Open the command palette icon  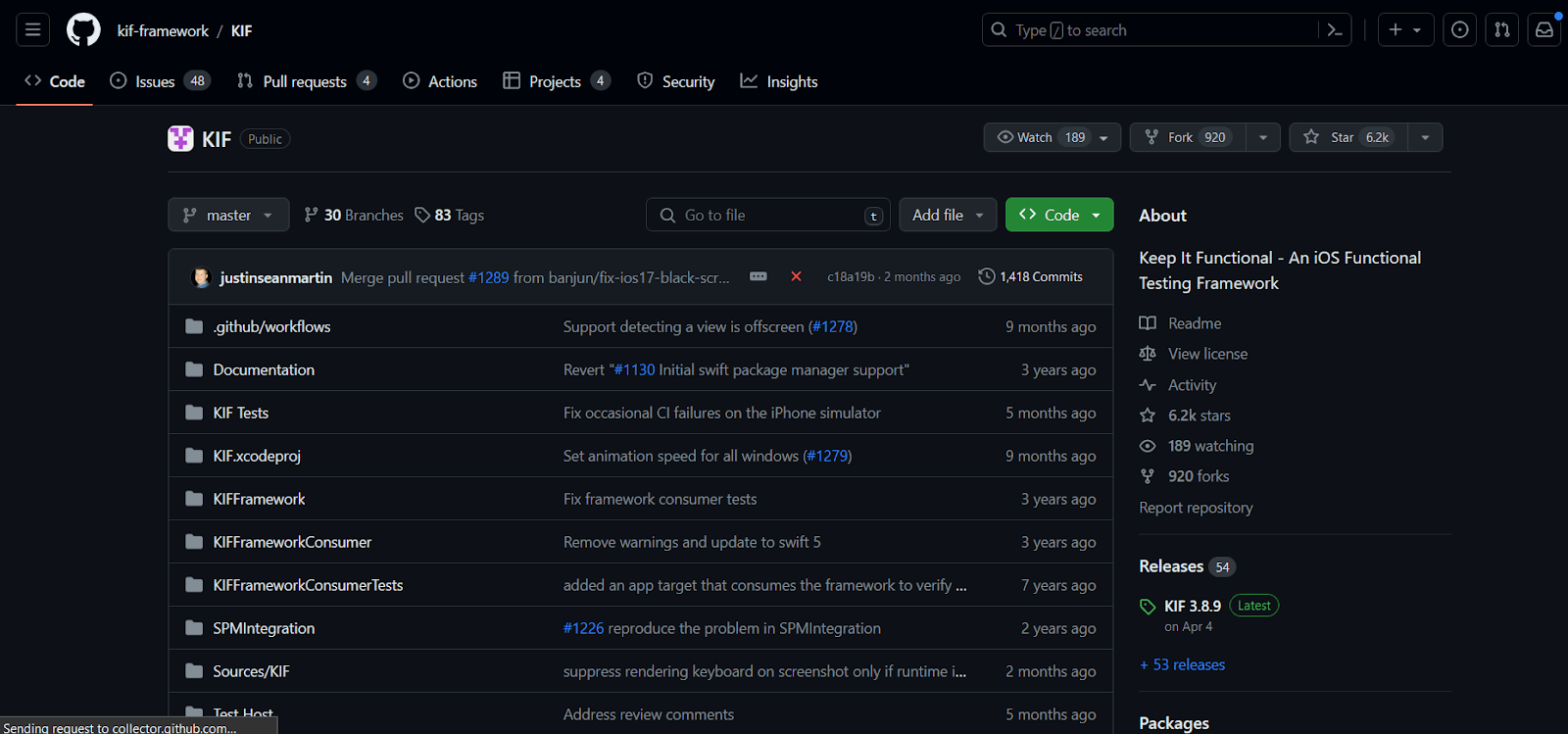[x=1334, y=30]
